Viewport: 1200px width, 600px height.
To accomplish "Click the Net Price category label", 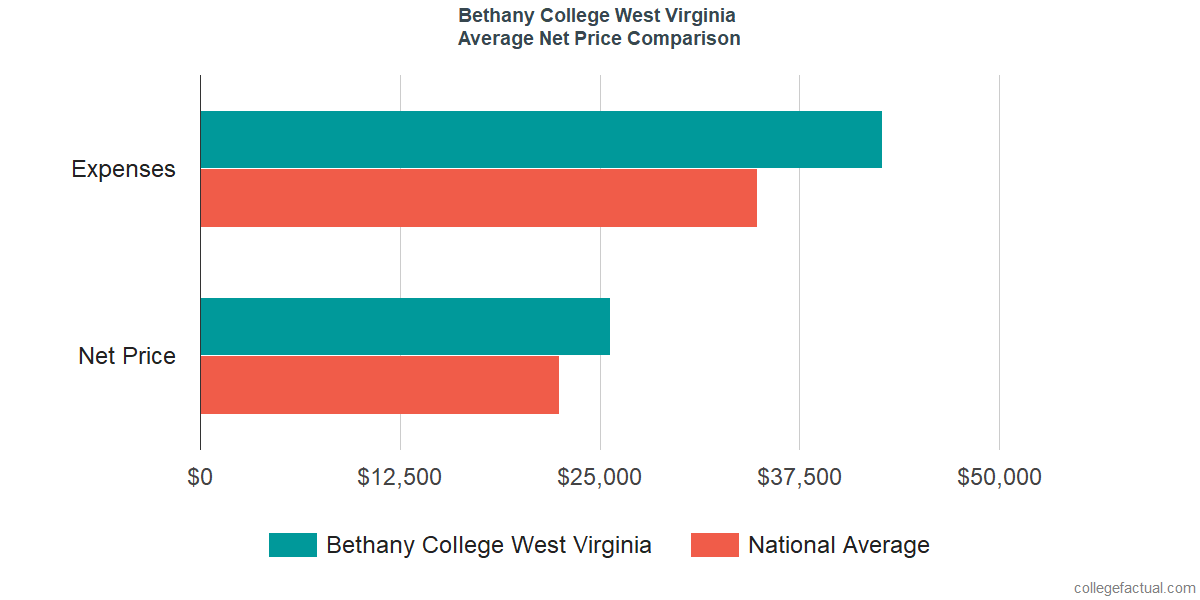I will tap(127, 355).
